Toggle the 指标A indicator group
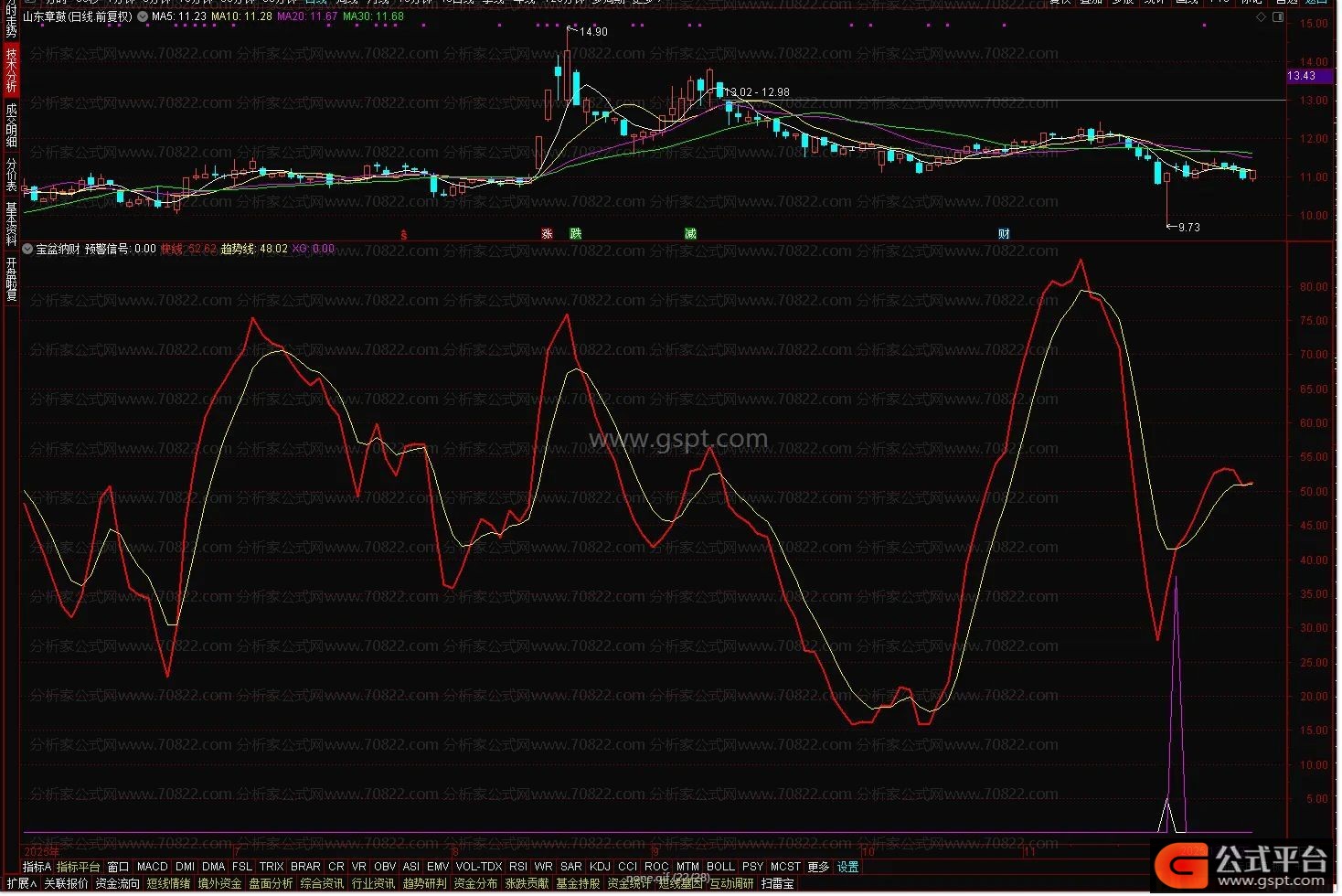Image resolution: width=1342 pixels, height=896 pixels. tap(37, 867)
